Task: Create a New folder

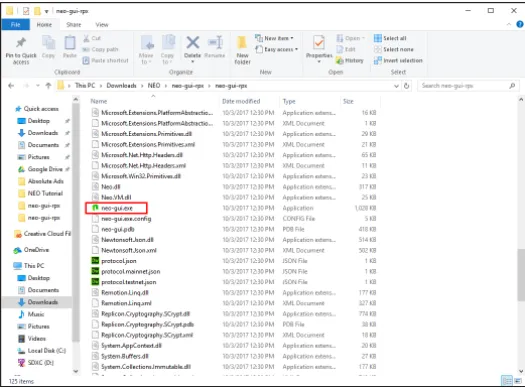Action: [x=242, y=50]
